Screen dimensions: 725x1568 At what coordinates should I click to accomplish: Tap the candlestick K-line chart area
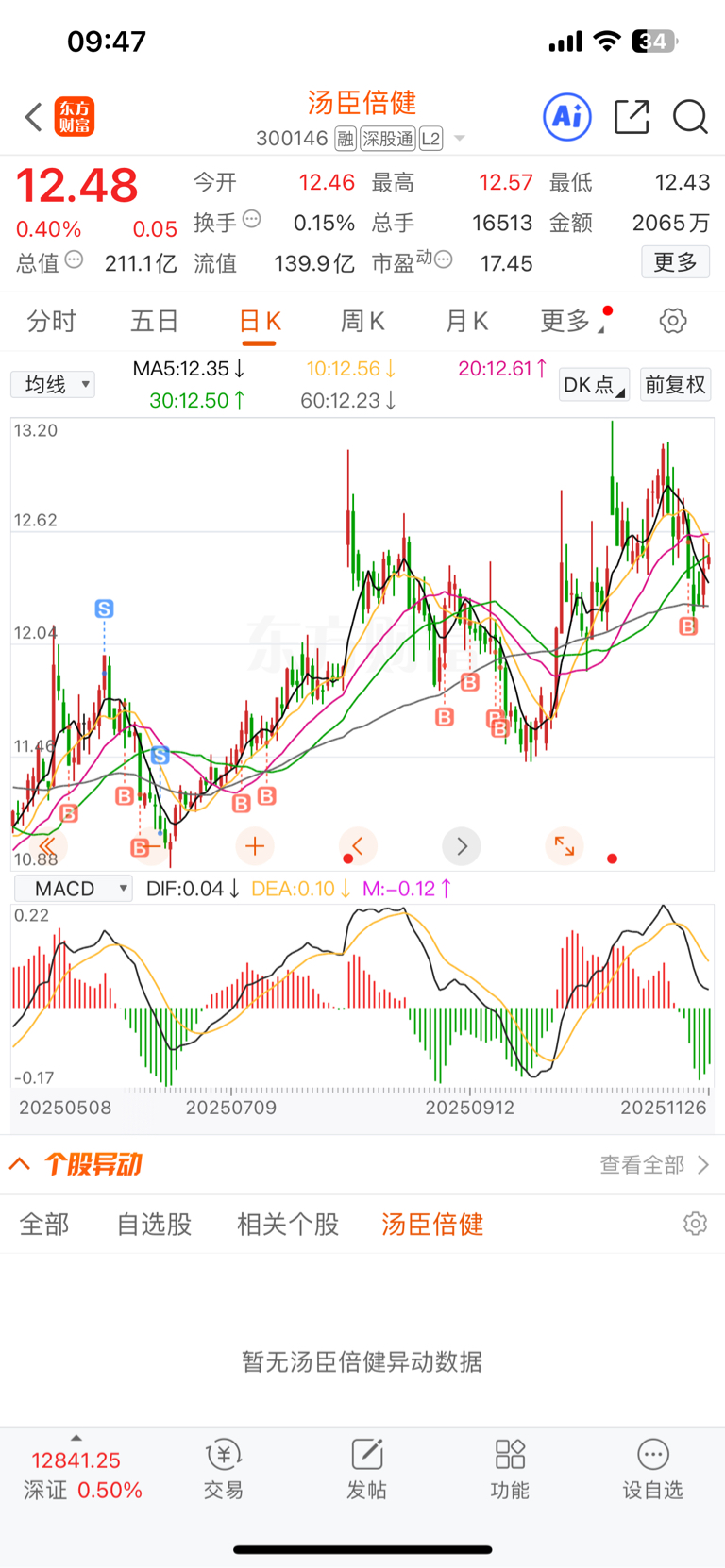coord(362,644)
